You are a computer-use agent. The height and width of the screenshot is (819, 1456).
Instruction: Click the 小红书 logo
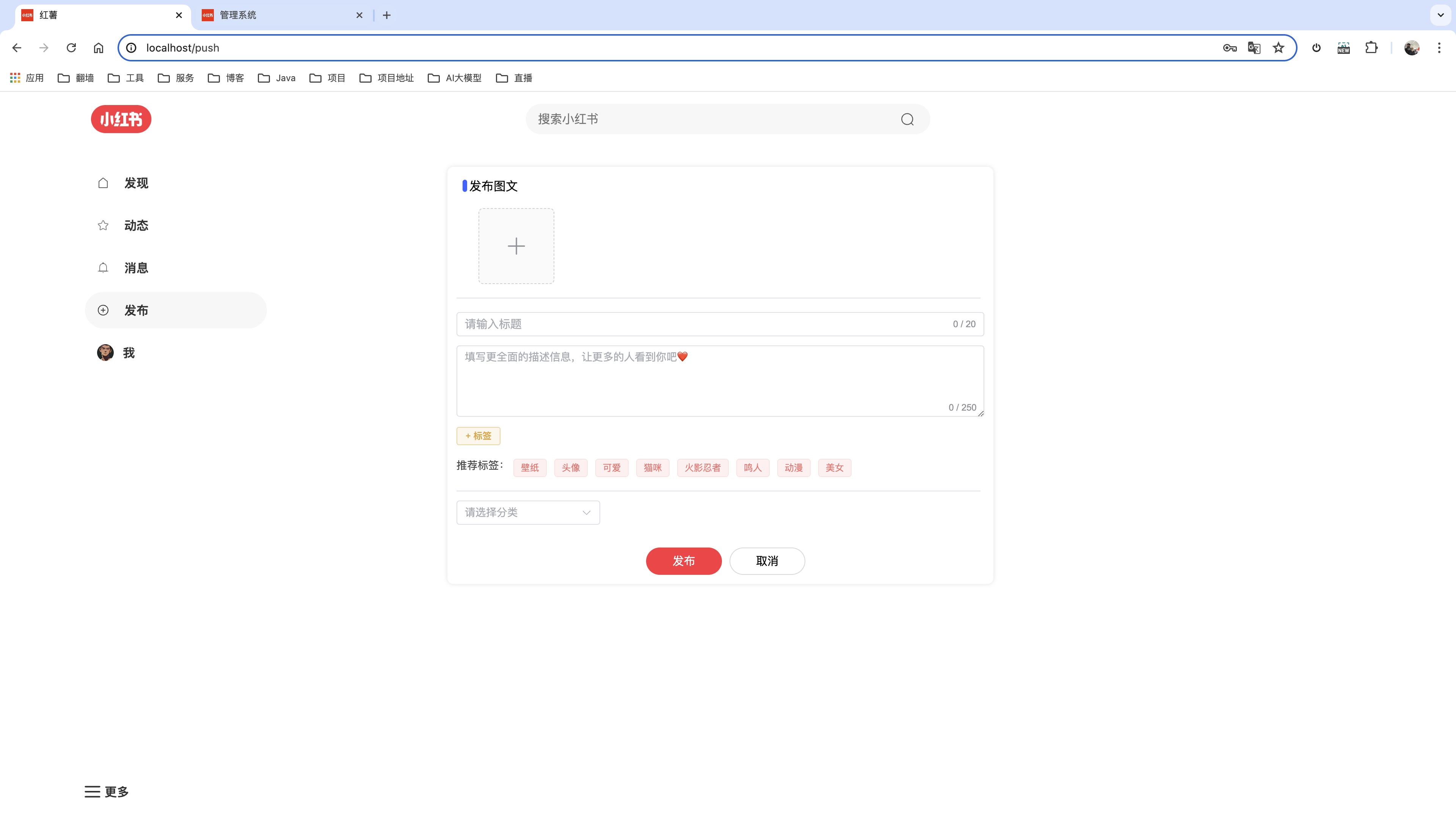coord(121,119)
